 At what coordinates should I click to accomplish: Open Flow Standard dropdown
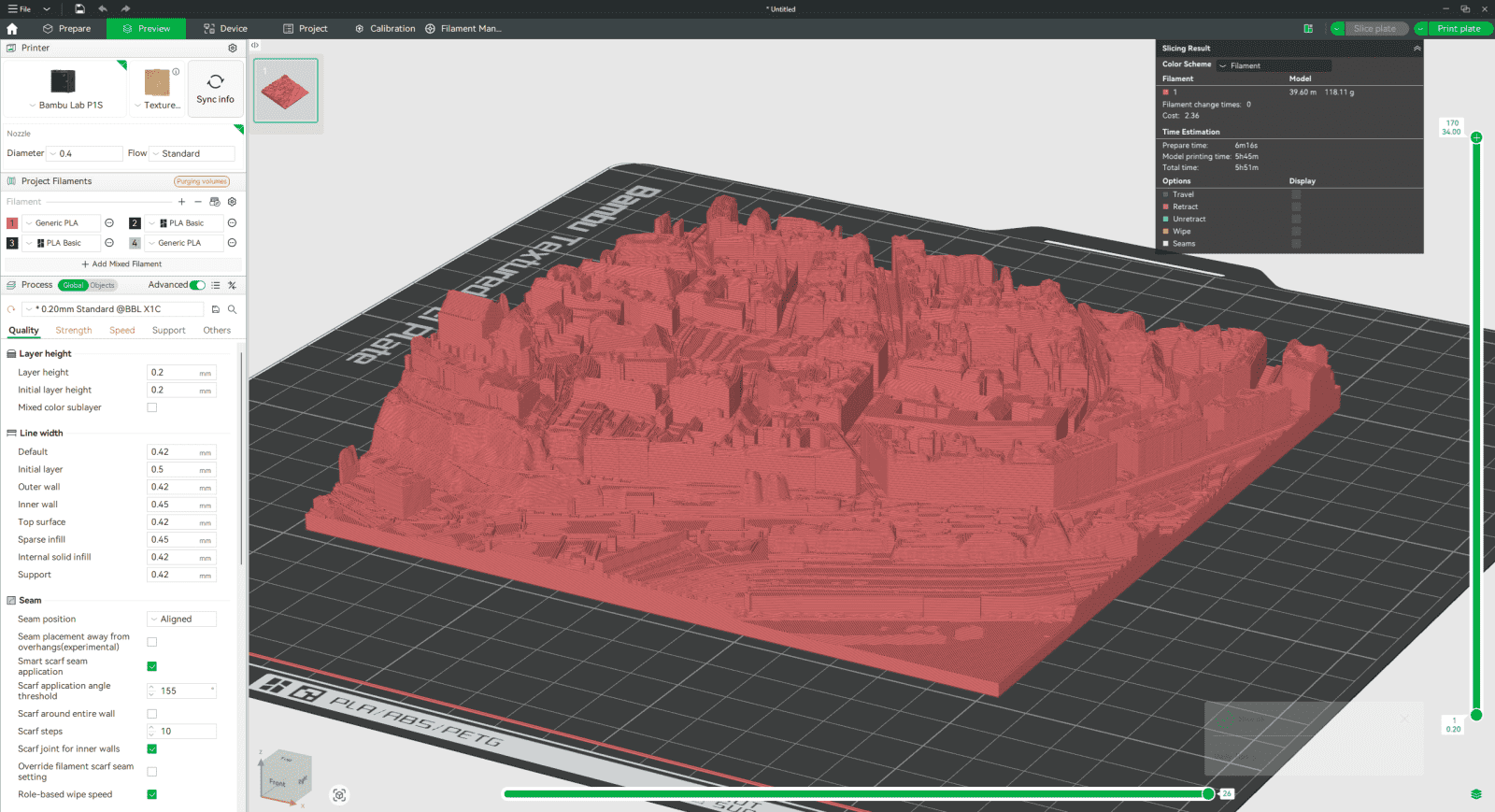192,153
